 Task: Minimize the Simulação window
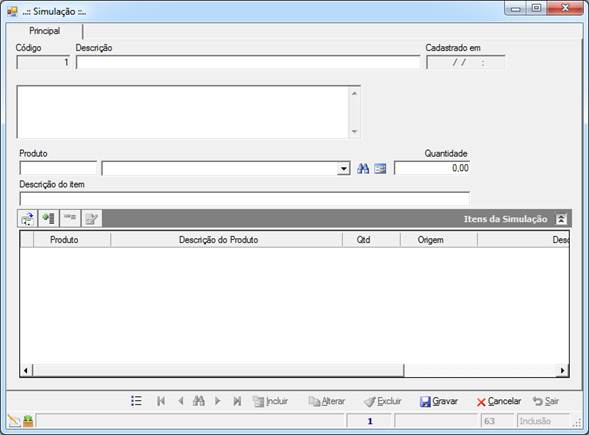[516, 9]
